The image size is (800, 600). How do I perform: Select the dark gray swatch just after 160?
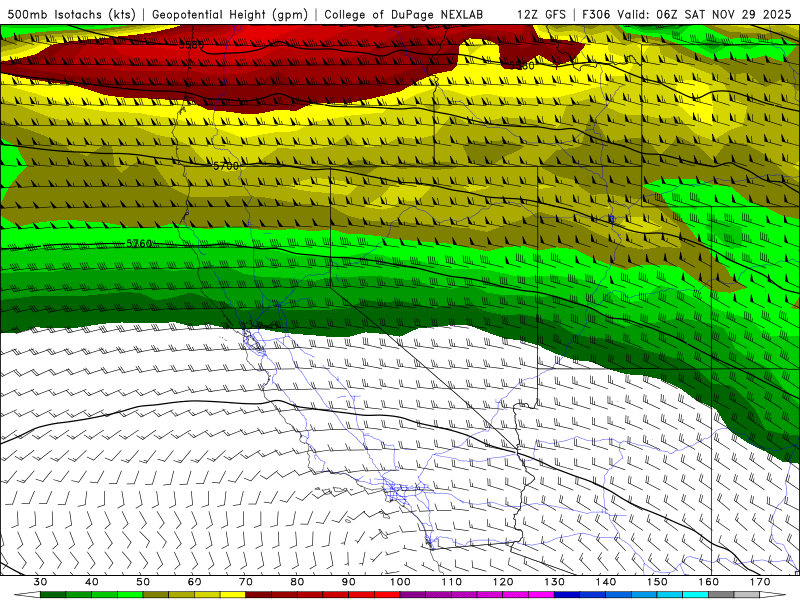[x=721, y=595]
